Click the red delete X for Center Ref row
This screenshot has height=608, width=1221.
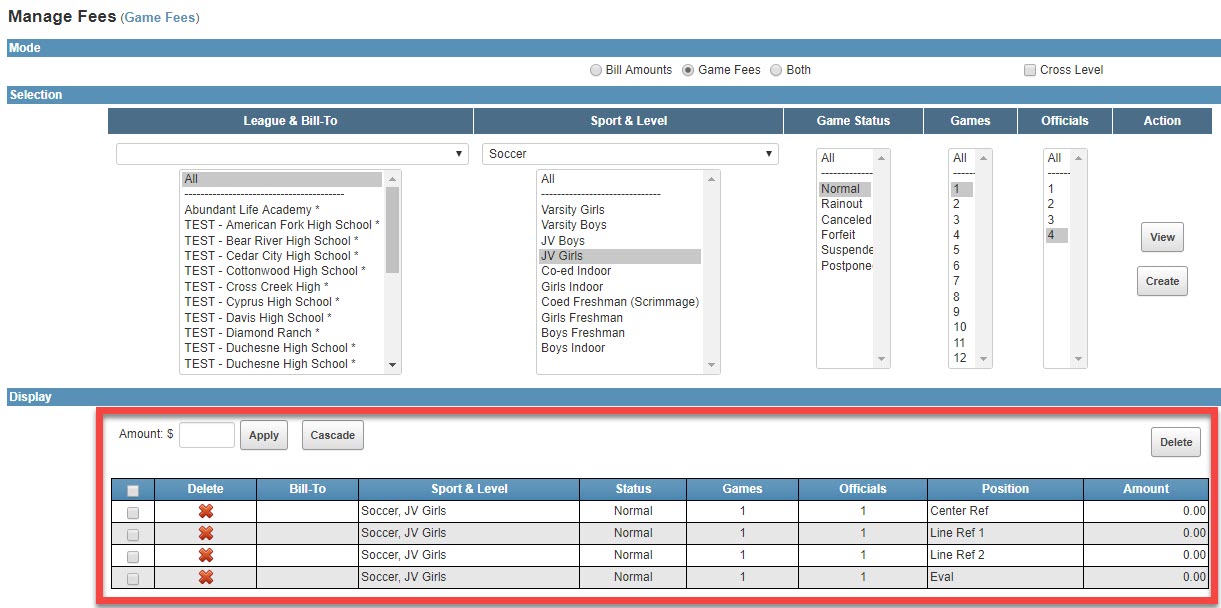click(206, 511)
